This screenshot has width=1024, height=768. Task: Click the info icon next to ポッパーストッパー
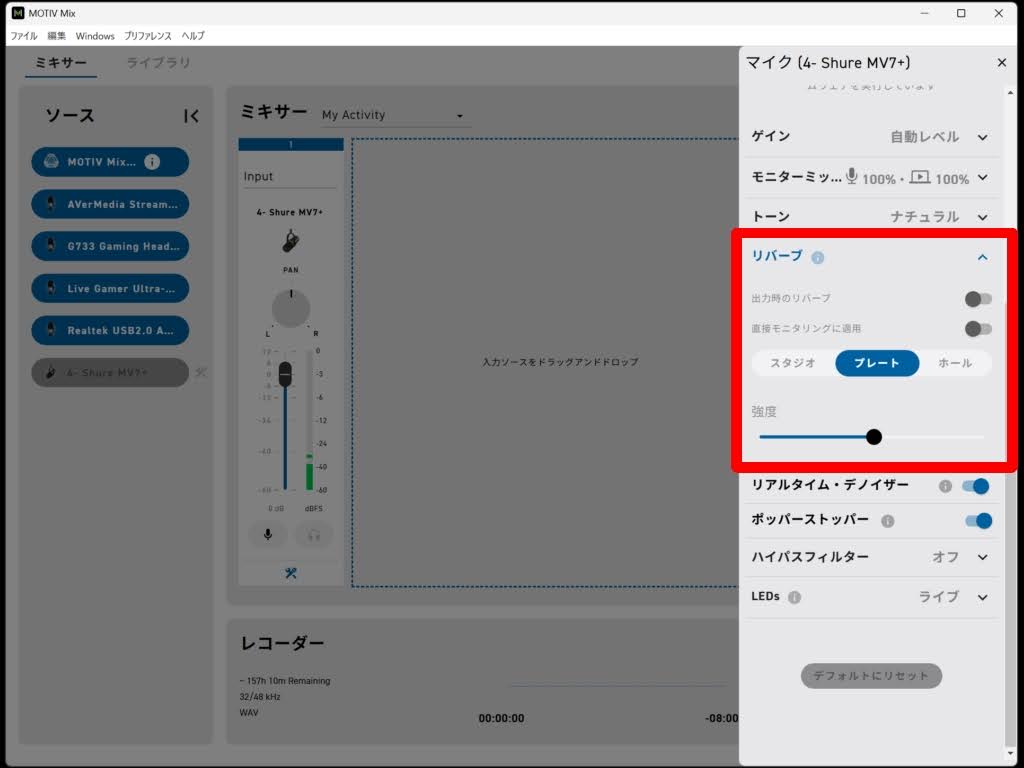click(888, 521)
